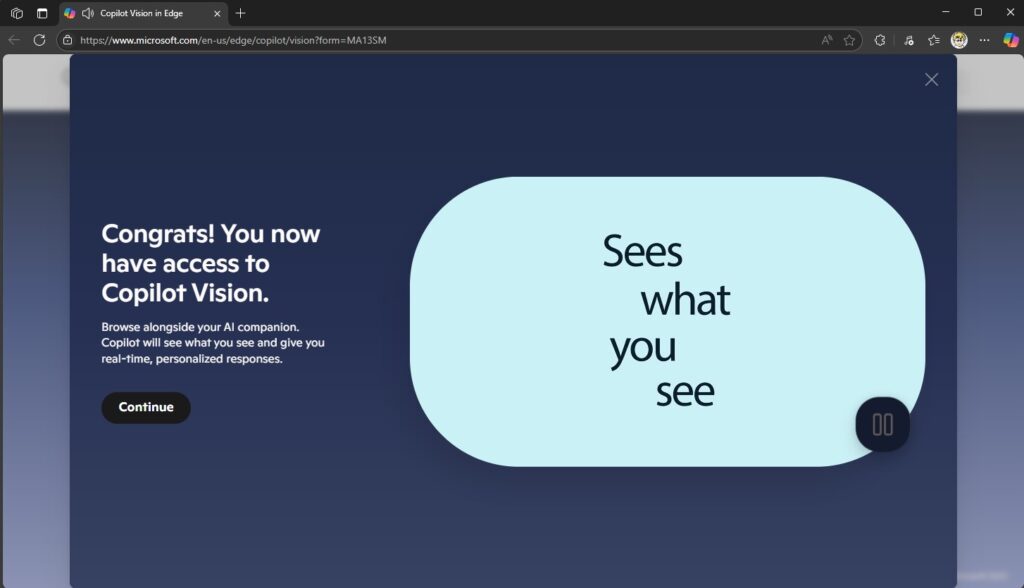1024x588 pixels.
Task: Add this page to favorites star
Action: pyautogui.click(x=849, y=40)
